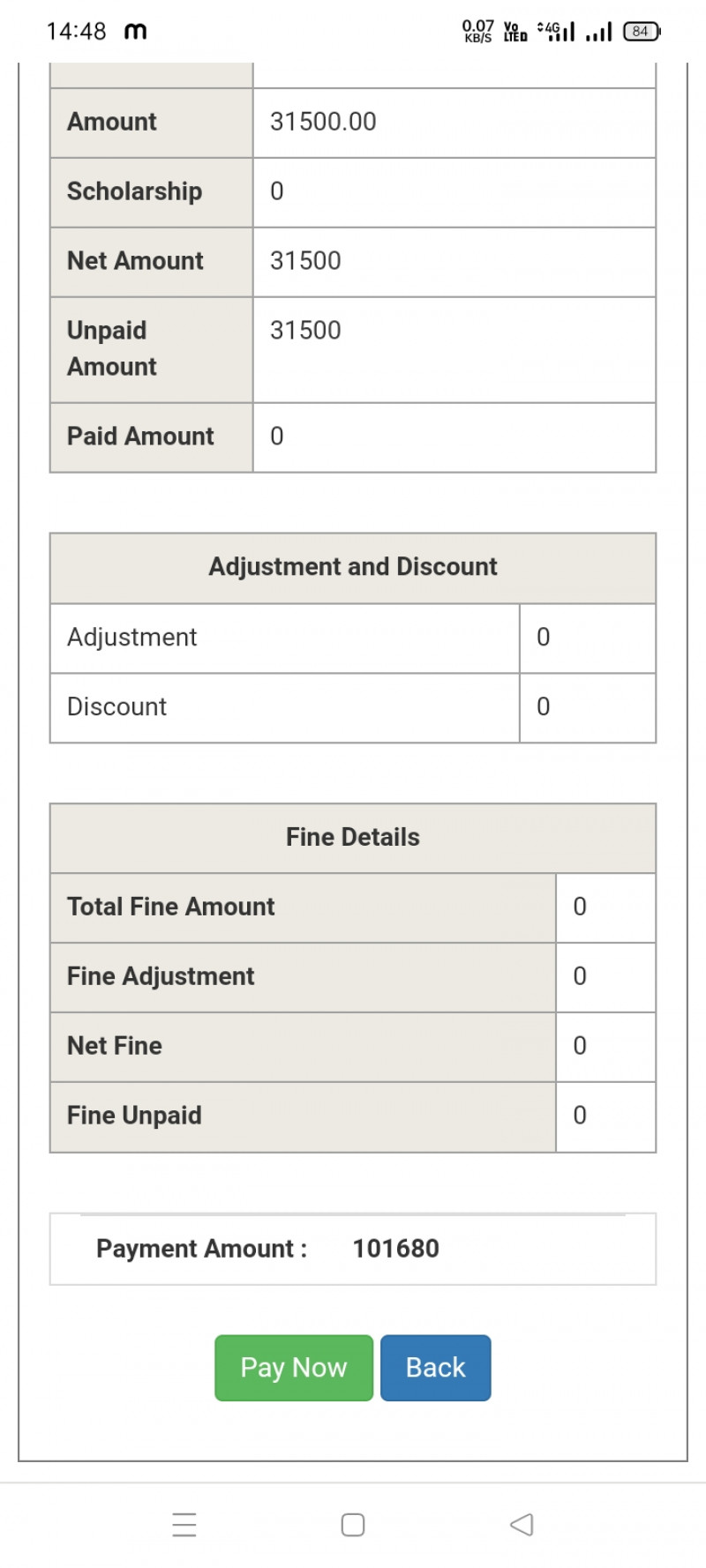Tap the Discount row label
Viewport: 706px width, 1568px height.
tap(116, 707)
